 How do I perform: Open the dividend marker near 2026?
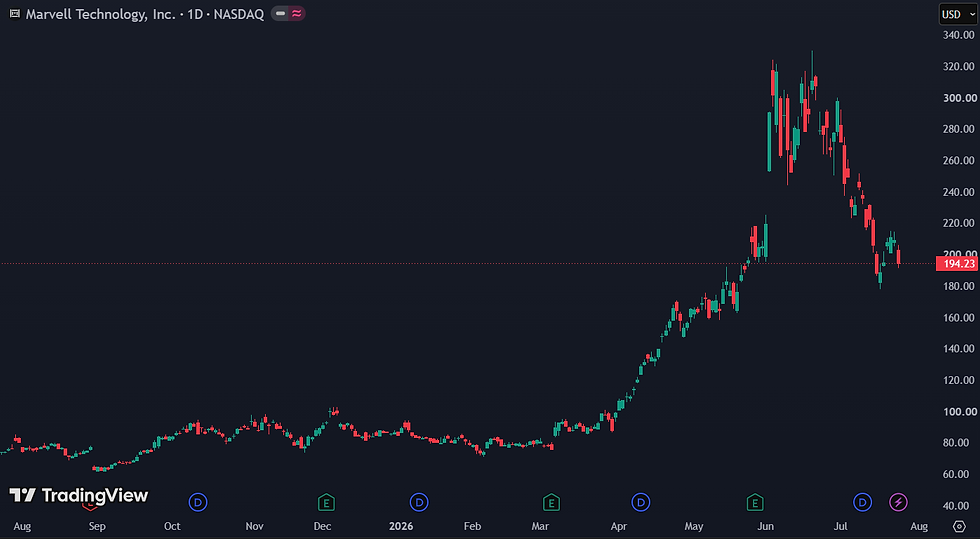[x=419, y=502]
